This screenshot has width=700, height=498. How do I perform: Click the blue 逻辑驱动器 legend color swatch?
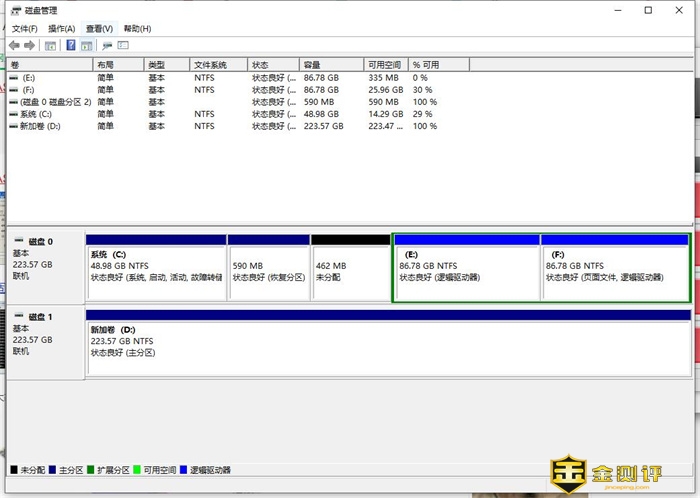click(183, 469)
